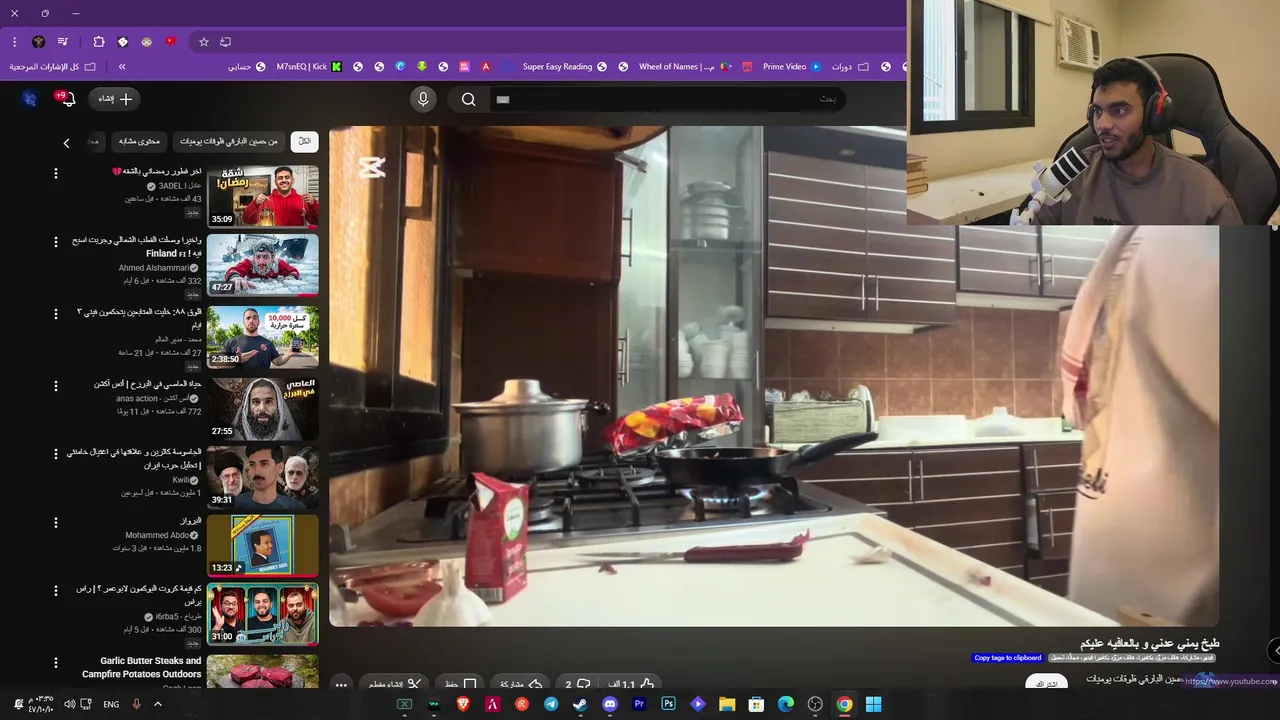Open the دورات bookmarks folder
1280x720 pixels.
(x=849, y=67)
